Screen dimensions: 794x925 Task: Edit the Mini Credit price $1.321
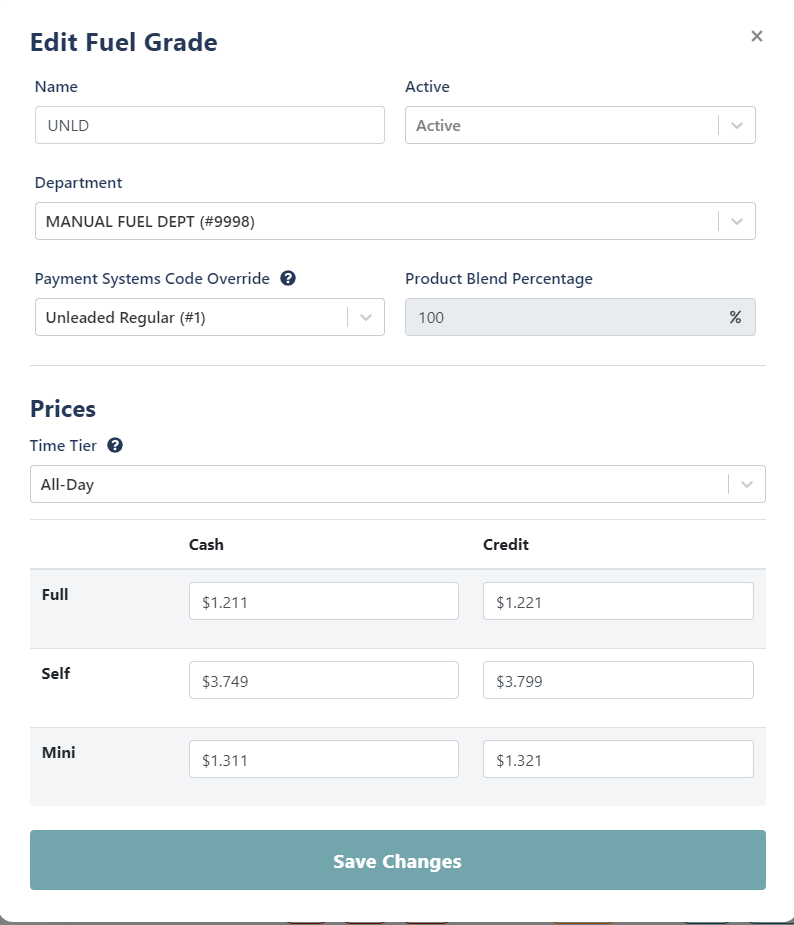tap(618, 759)
